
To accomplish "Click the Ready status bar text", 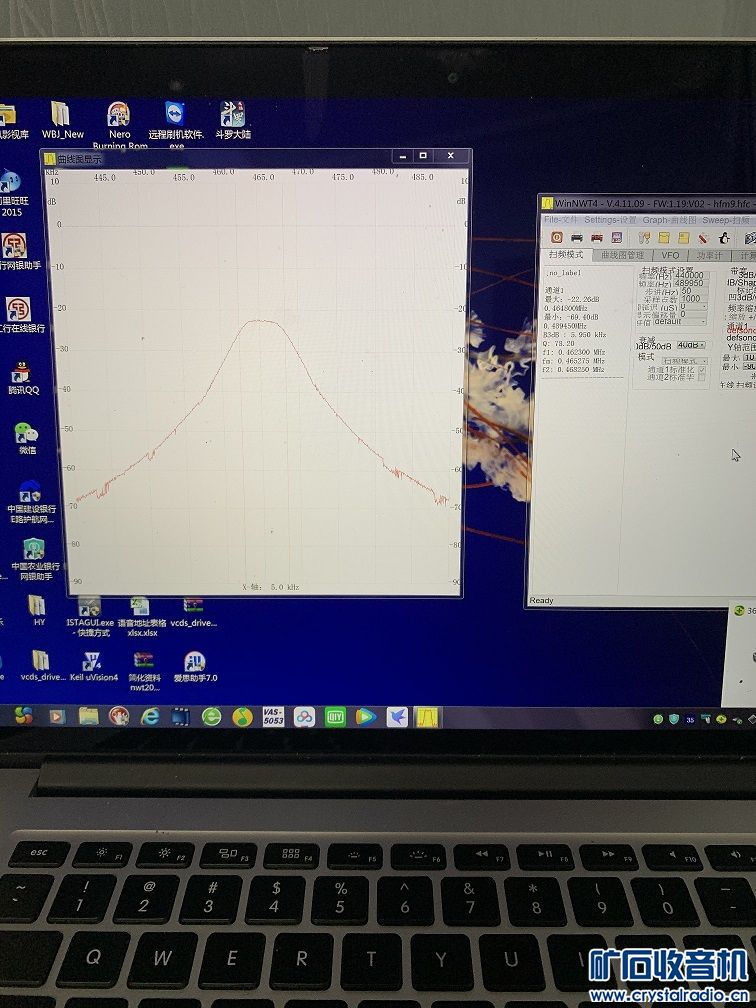I will (x=541, y=600).
